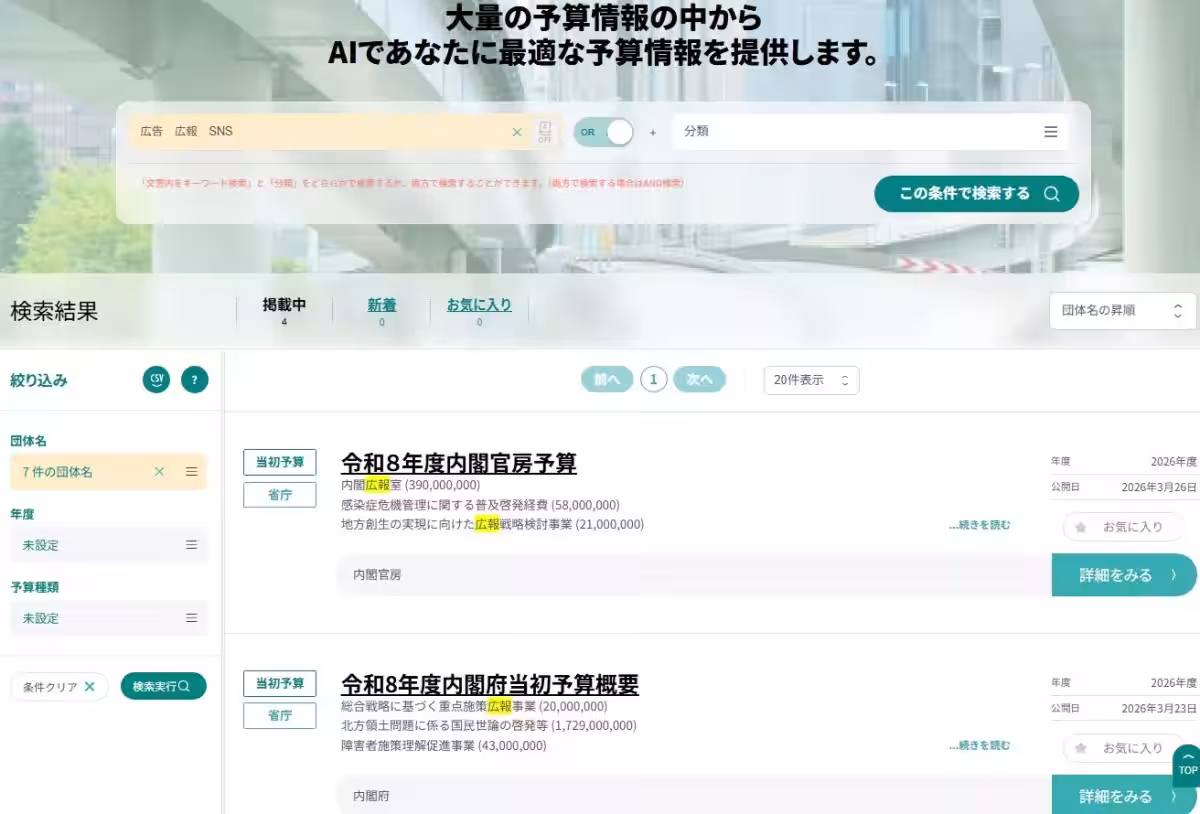Click 条件クリア button
Screen dimensions: 1200x814
(60, 687)
